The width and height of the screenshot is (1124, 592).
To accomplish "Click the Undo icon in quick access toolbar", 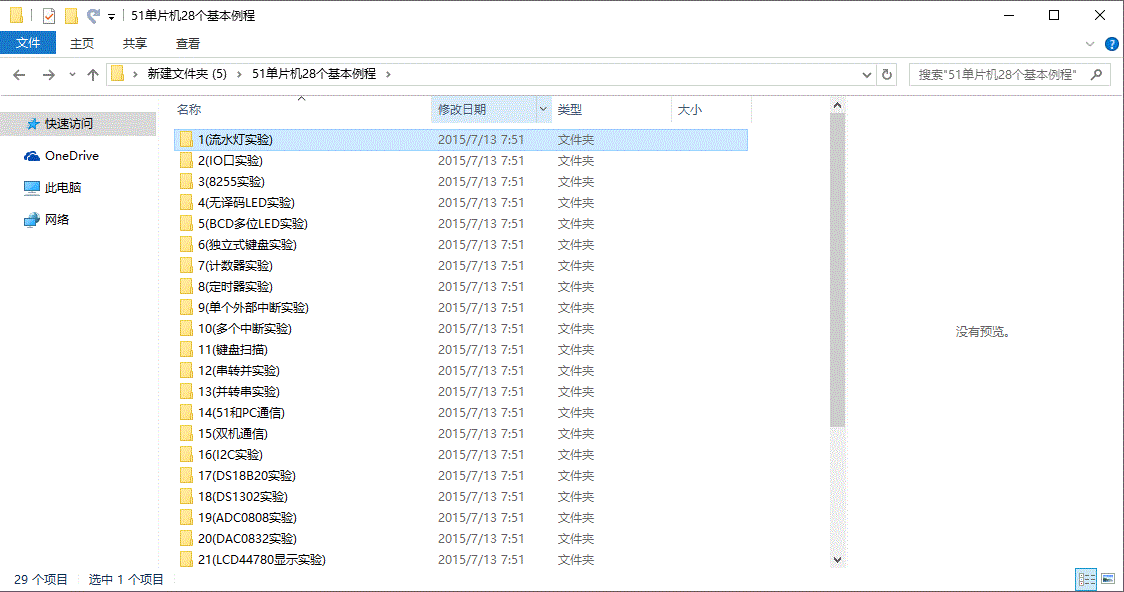I will pyautogui.click(x=92, y=15).
